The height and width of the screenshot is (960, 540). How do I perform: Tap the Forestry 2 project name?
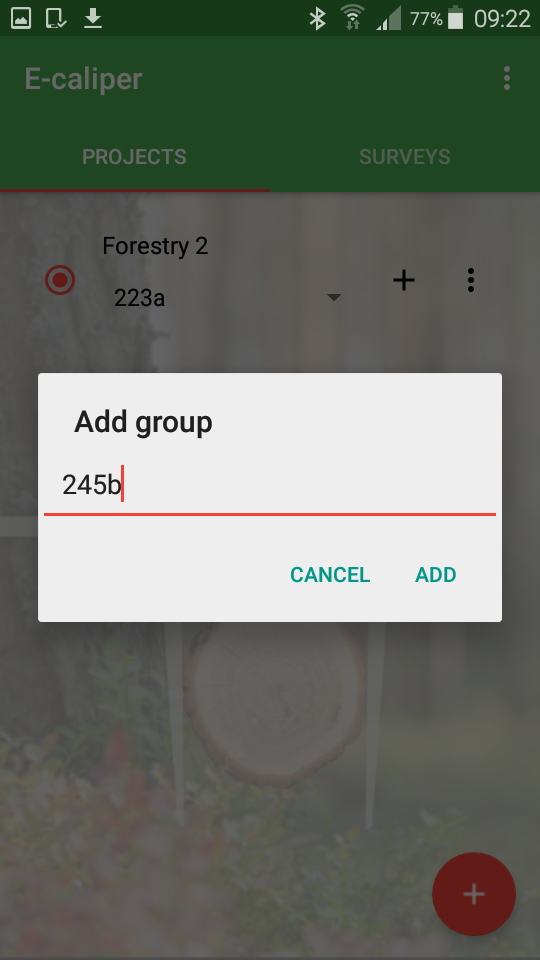pyautogui.click(x=155, y=246)
